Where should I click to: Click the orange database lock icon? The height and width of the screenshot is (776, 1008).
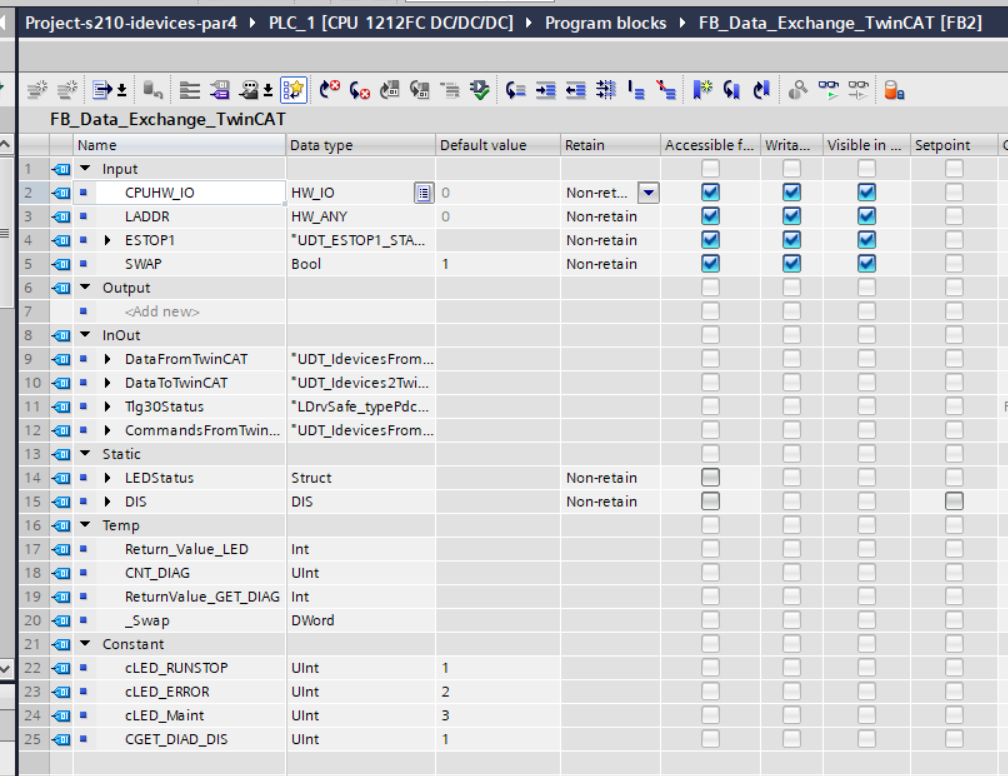coord(894,90)
